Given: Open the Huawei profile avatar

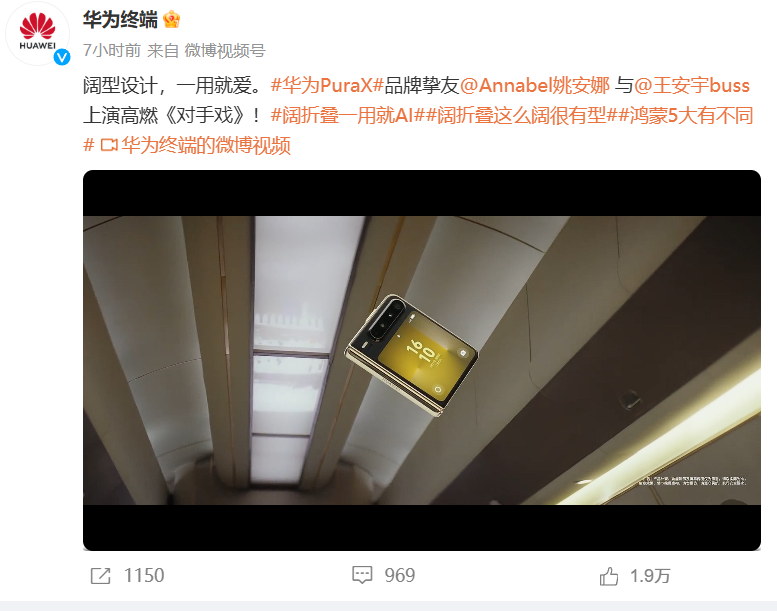Looking at the screenshot, I should click(x=37, y=33).
